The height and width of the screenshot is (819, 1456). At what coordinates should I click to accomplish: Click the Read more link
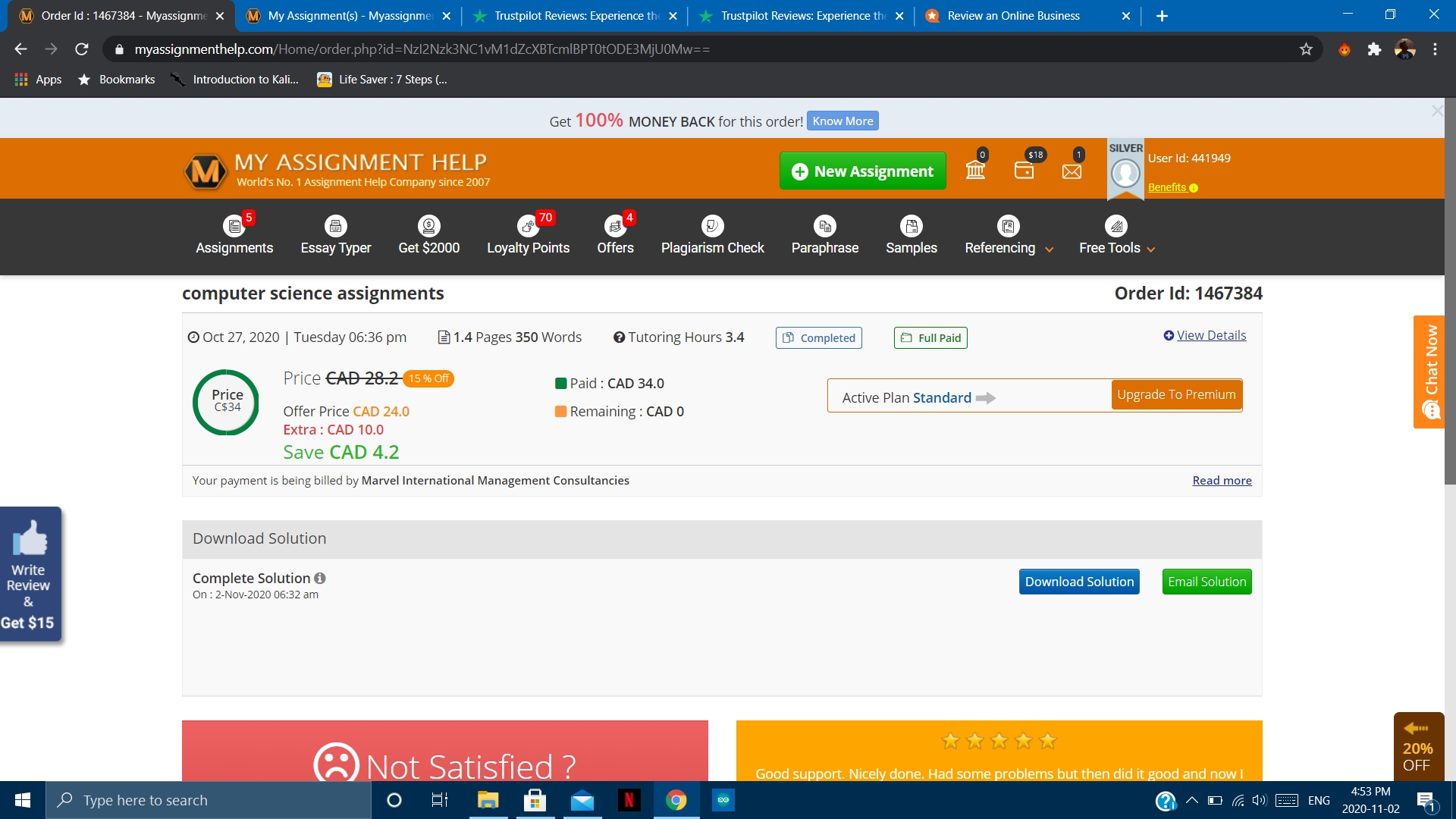click(x=1222, y=480)
